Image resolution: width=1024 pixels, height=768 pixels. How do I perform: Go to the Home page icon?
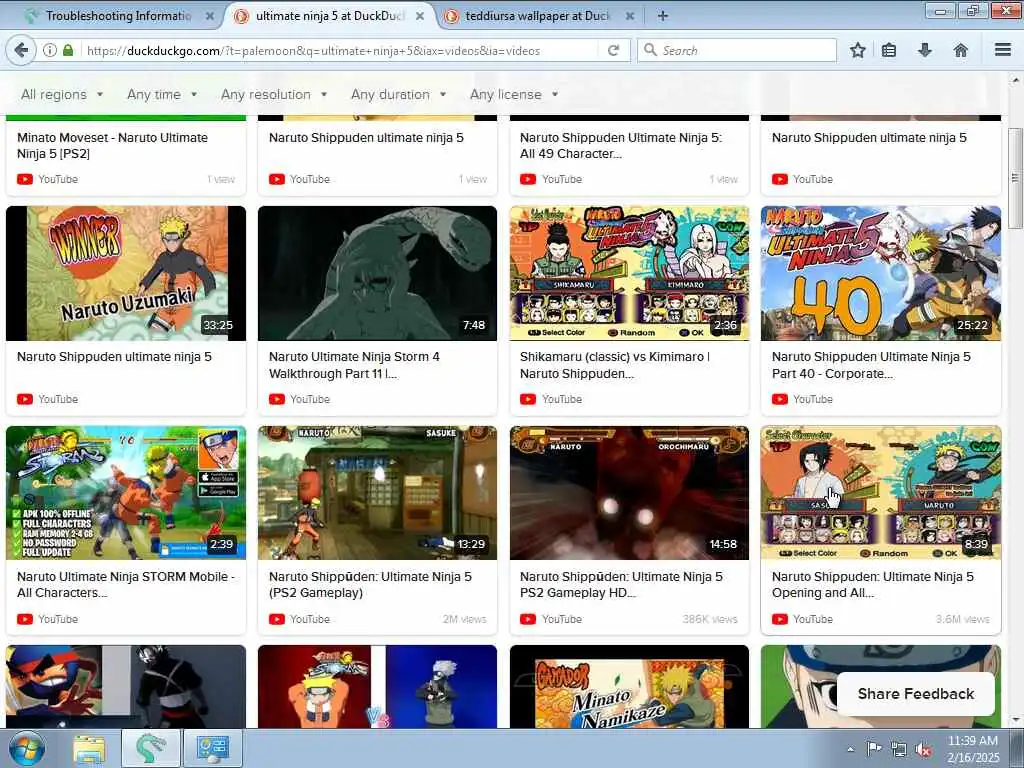[x=961, y=50]
